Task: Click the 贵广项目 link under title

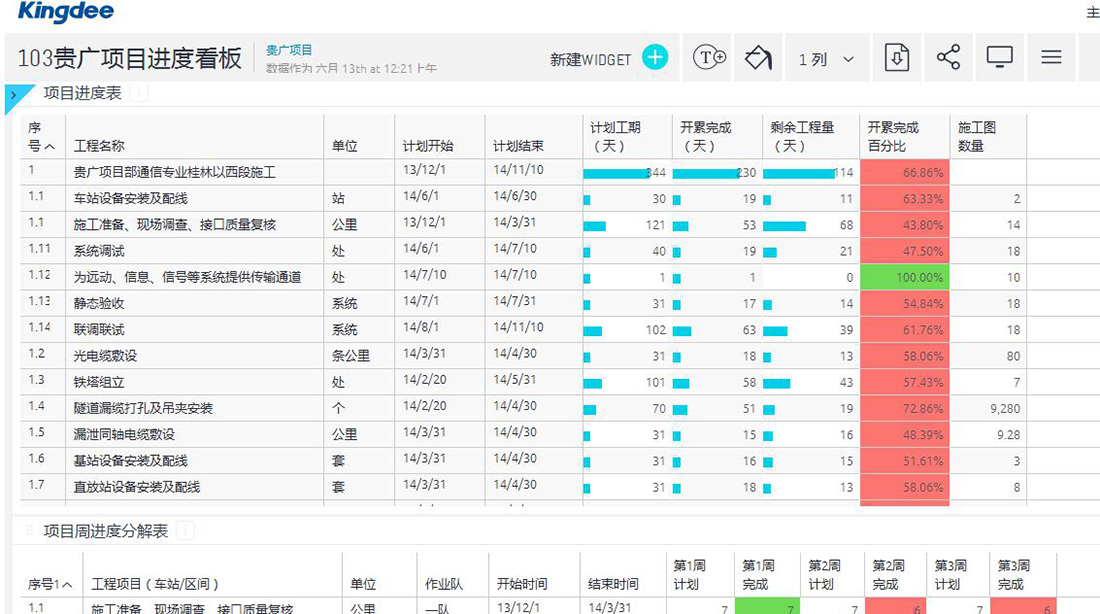Action: (x=289, y=50)
